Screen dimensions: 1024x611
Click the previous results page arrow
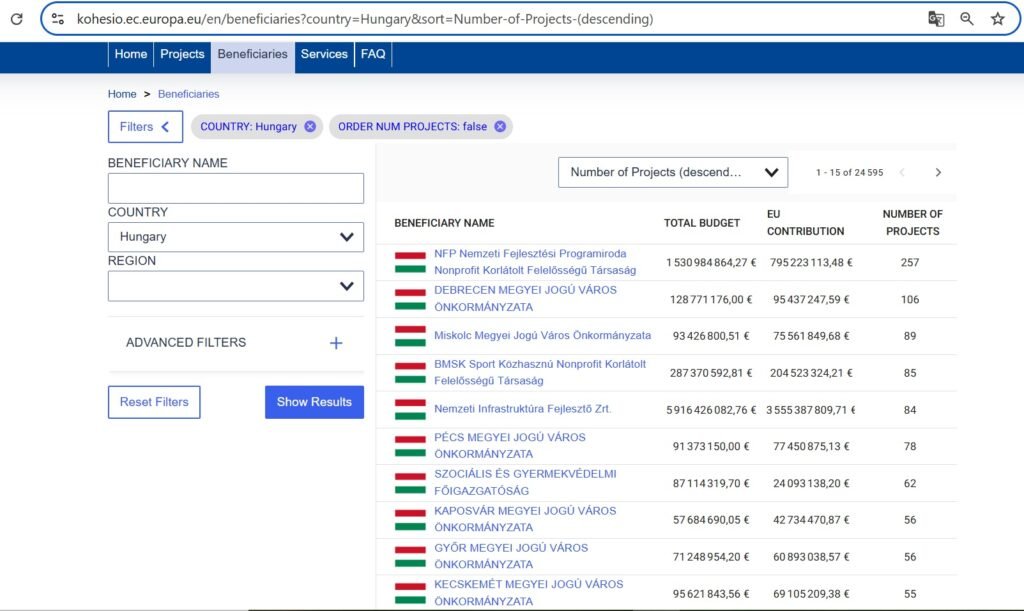pyautogui.click(x=902, y=172)
